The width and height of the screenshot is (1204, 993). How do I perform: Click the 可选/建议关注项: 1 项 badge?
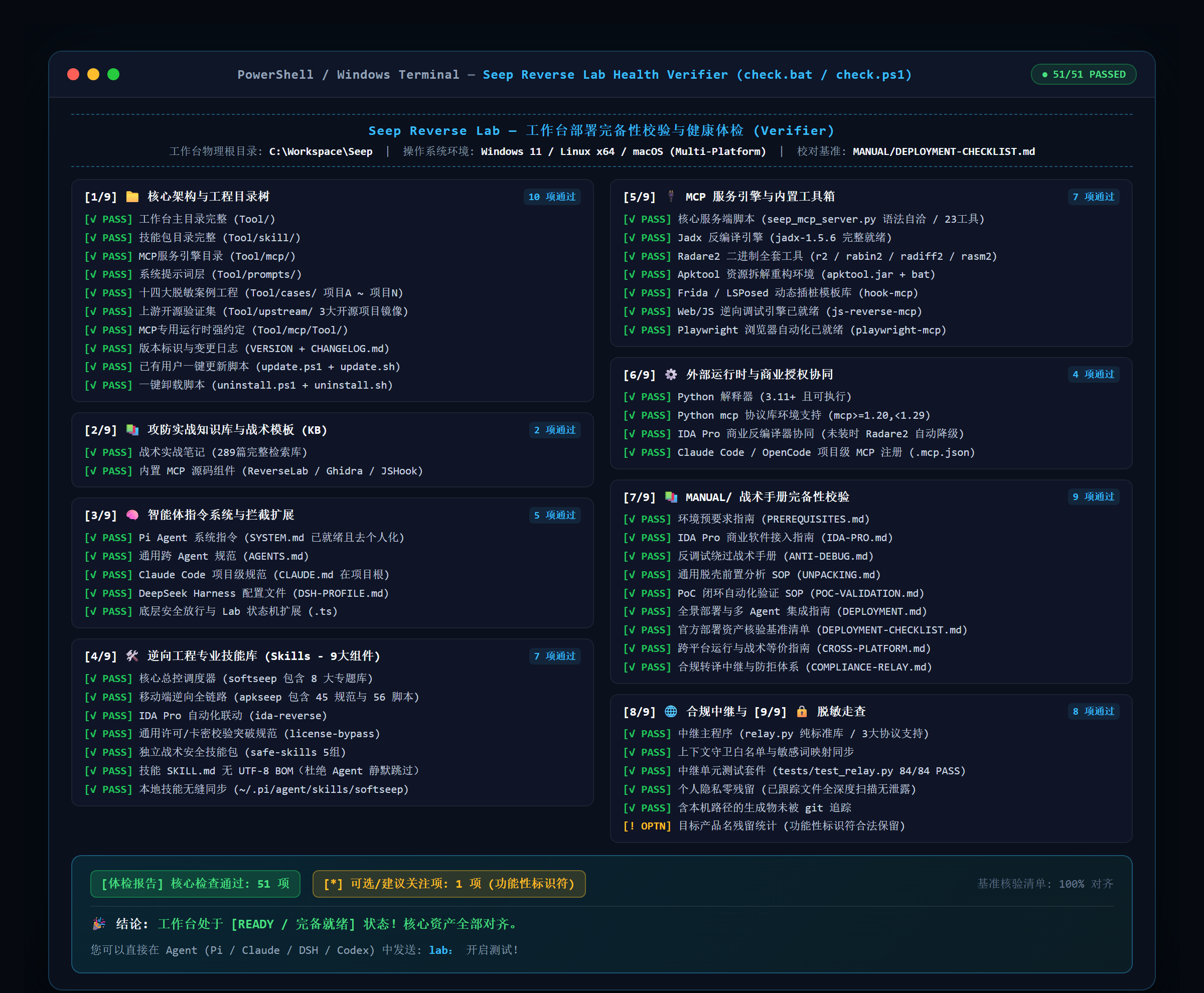(x=449, y=884)
